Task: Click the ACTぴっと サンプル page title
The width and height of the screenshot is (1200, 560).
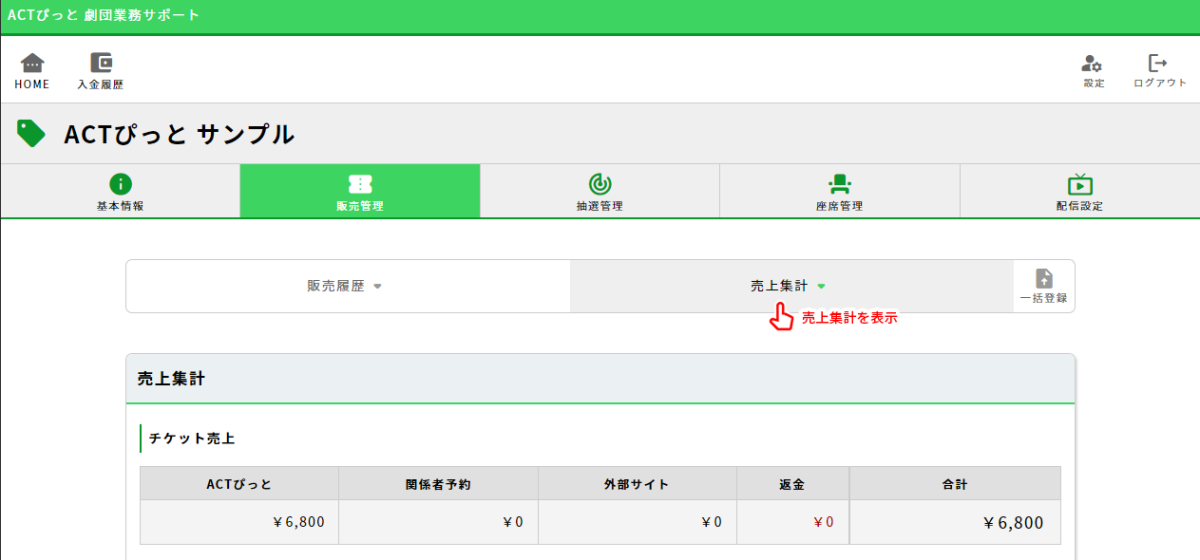Action: 179,134
